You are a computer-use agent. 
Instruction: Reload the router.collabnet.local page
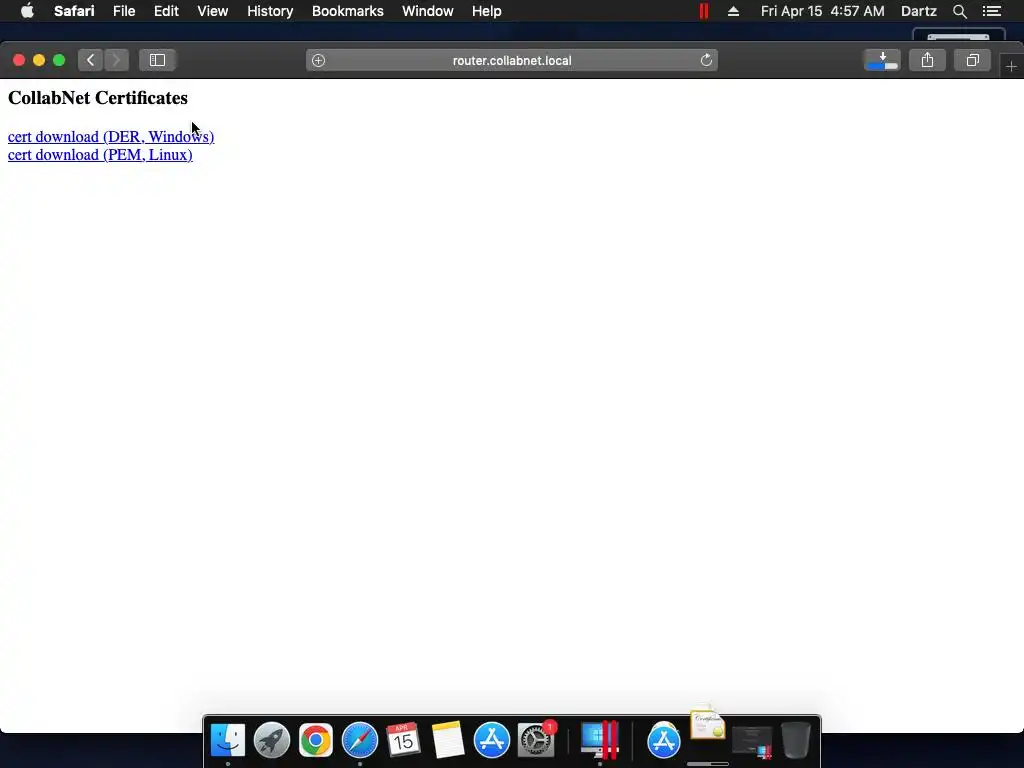point(706,60)
